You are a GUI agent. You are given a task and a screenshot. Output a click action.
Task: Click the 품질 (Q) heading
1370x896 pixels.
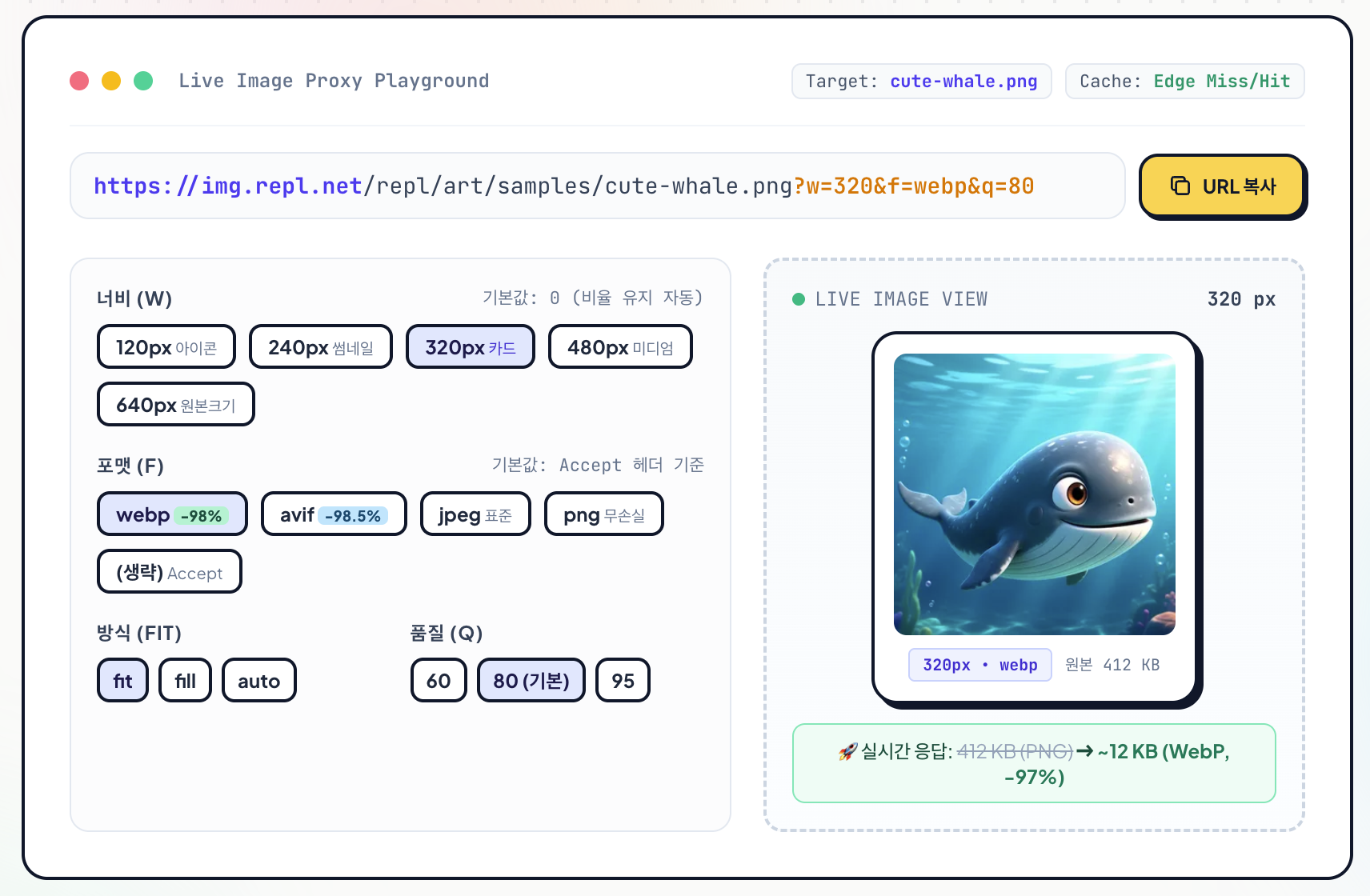point(447,633)
